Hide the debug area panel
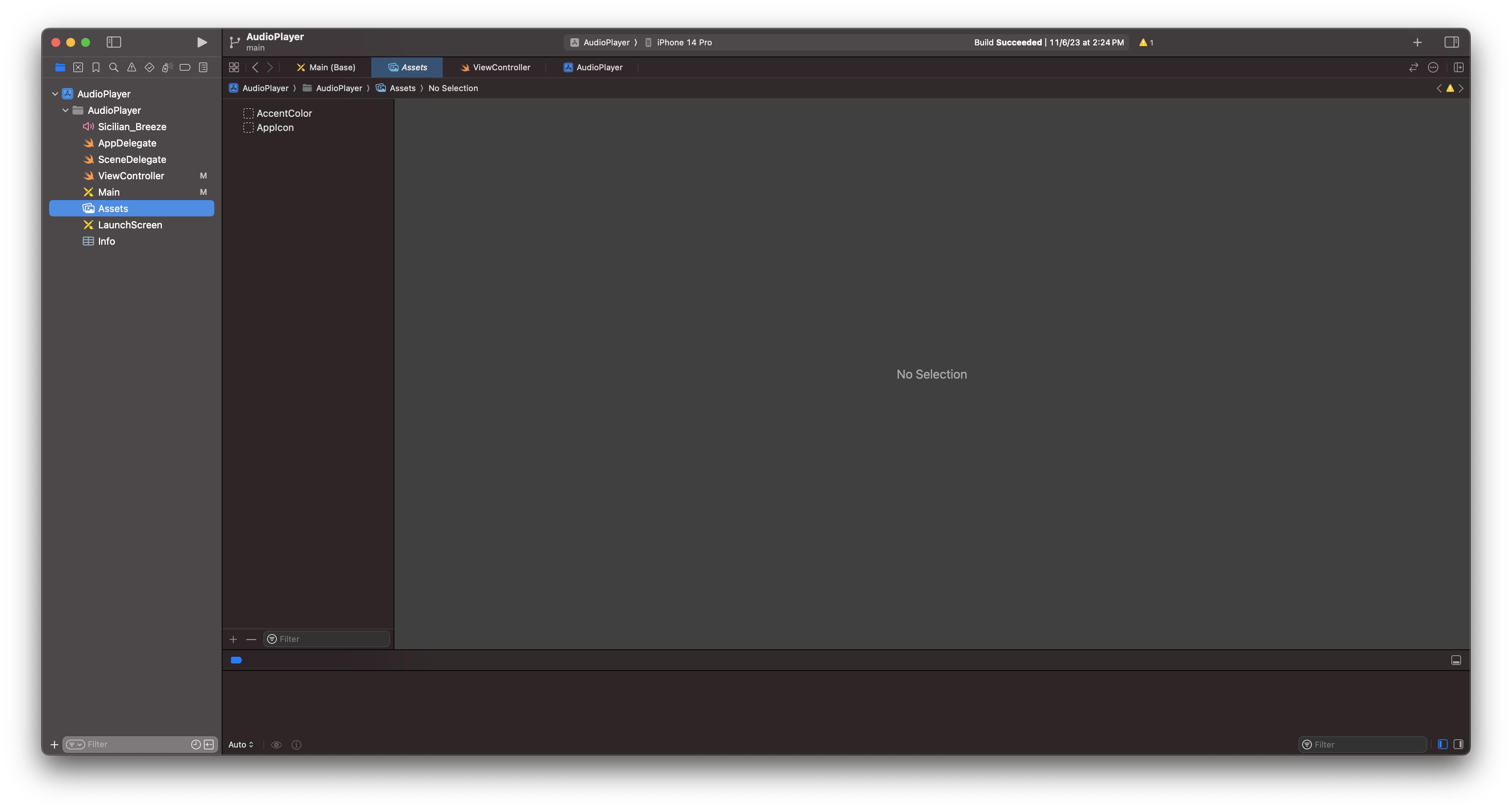The image size is (1512, 810). pyautogui.click(x=1456, y=660)
